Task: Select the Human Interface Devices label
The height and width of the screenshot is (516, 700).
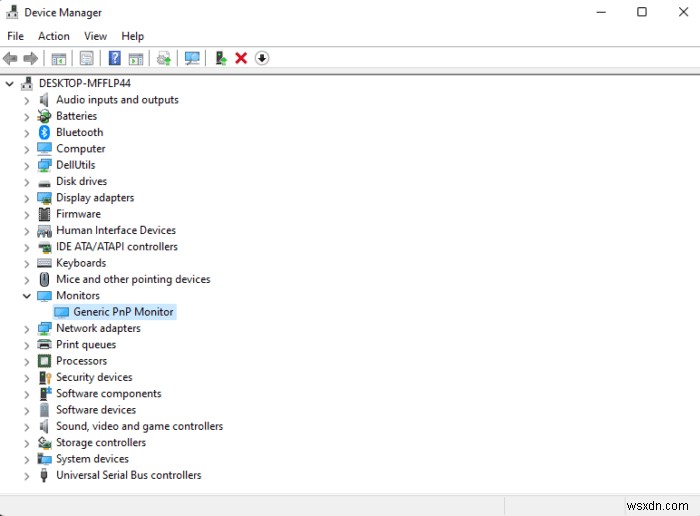Action: [116, 230]
